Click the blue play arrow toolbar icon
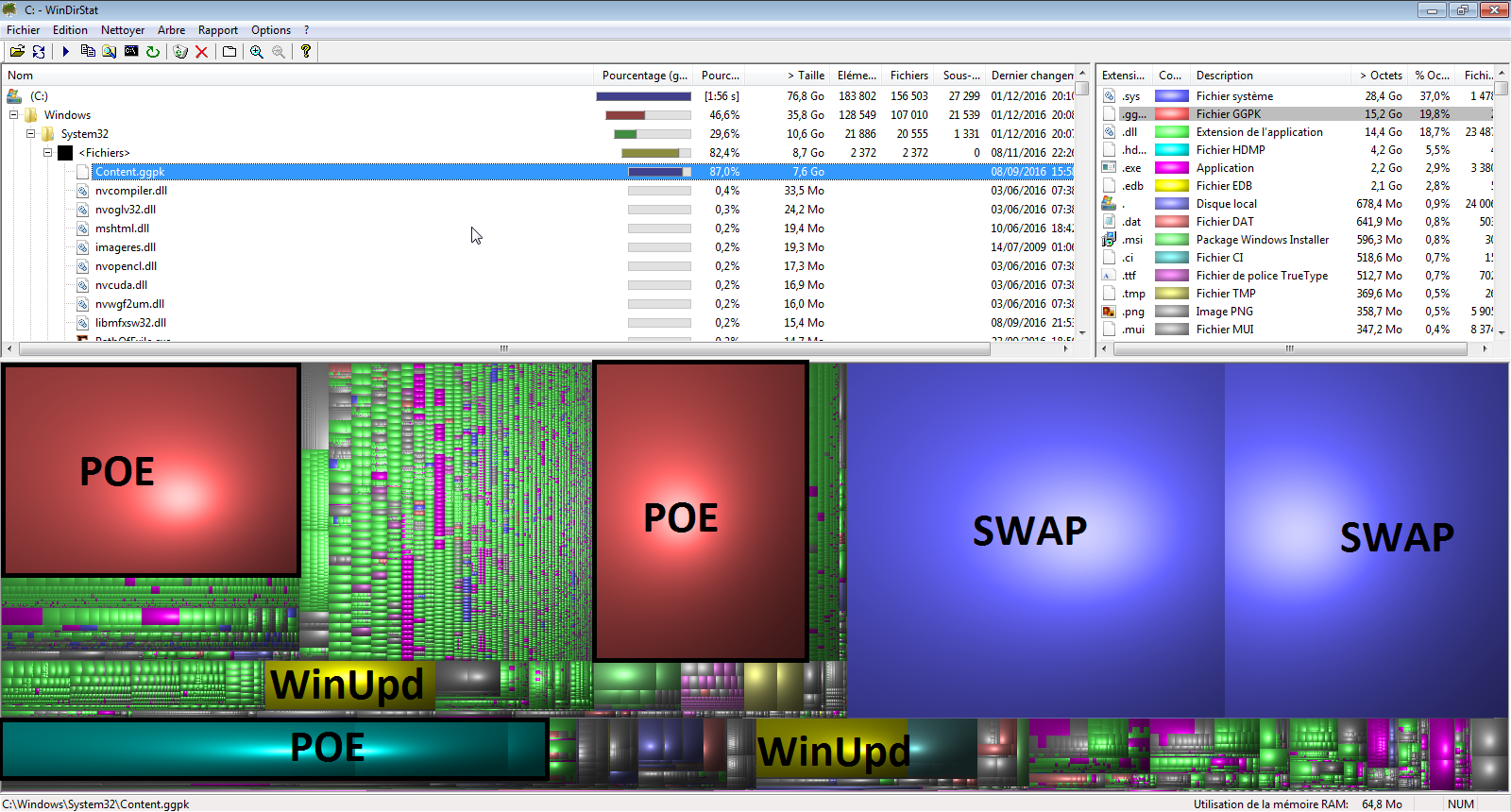Image resolution: width=1511 pixels, height=812 pixels. 66,52
